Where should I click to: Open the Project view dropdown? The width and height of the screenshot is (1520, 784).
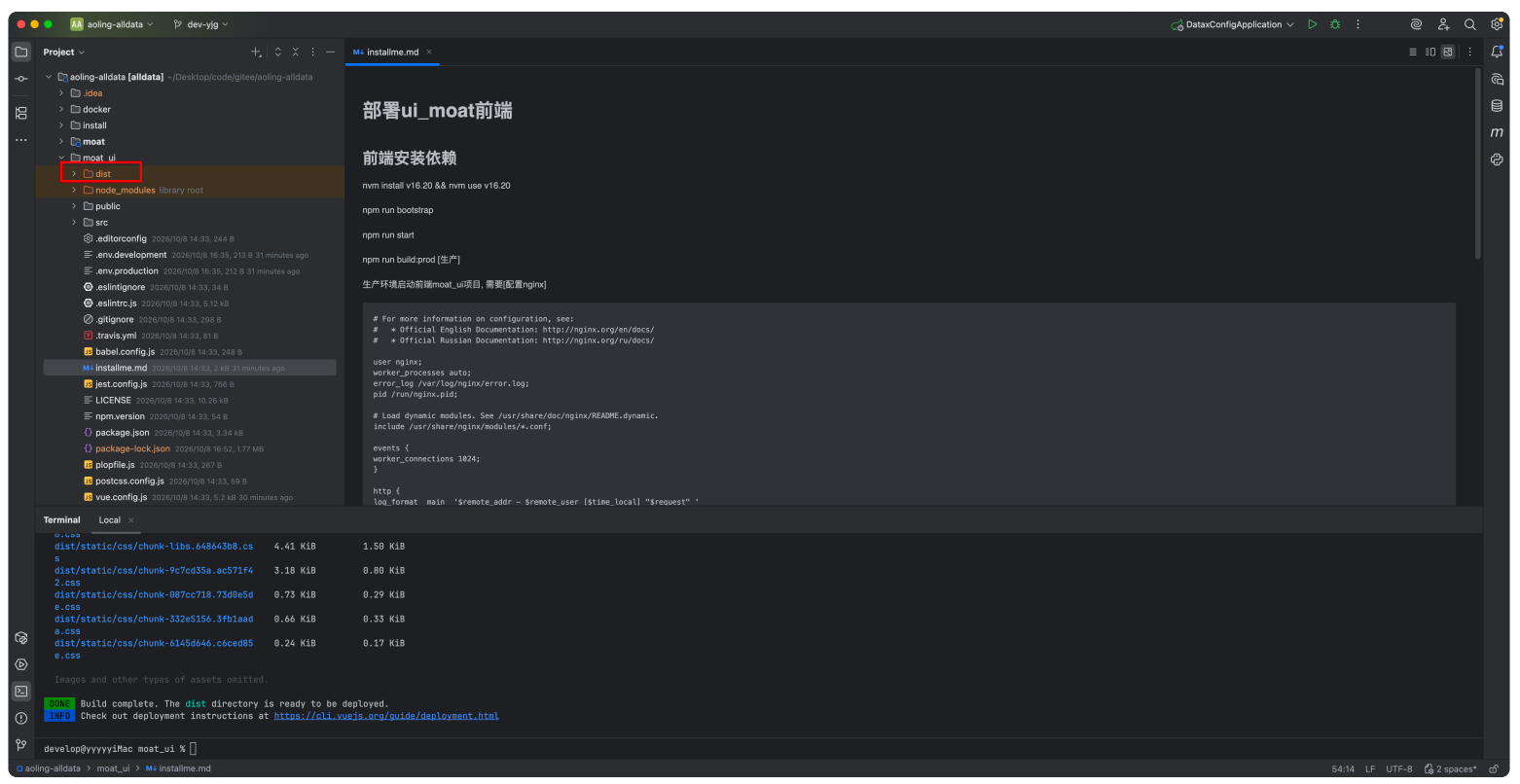pos(64,52)
